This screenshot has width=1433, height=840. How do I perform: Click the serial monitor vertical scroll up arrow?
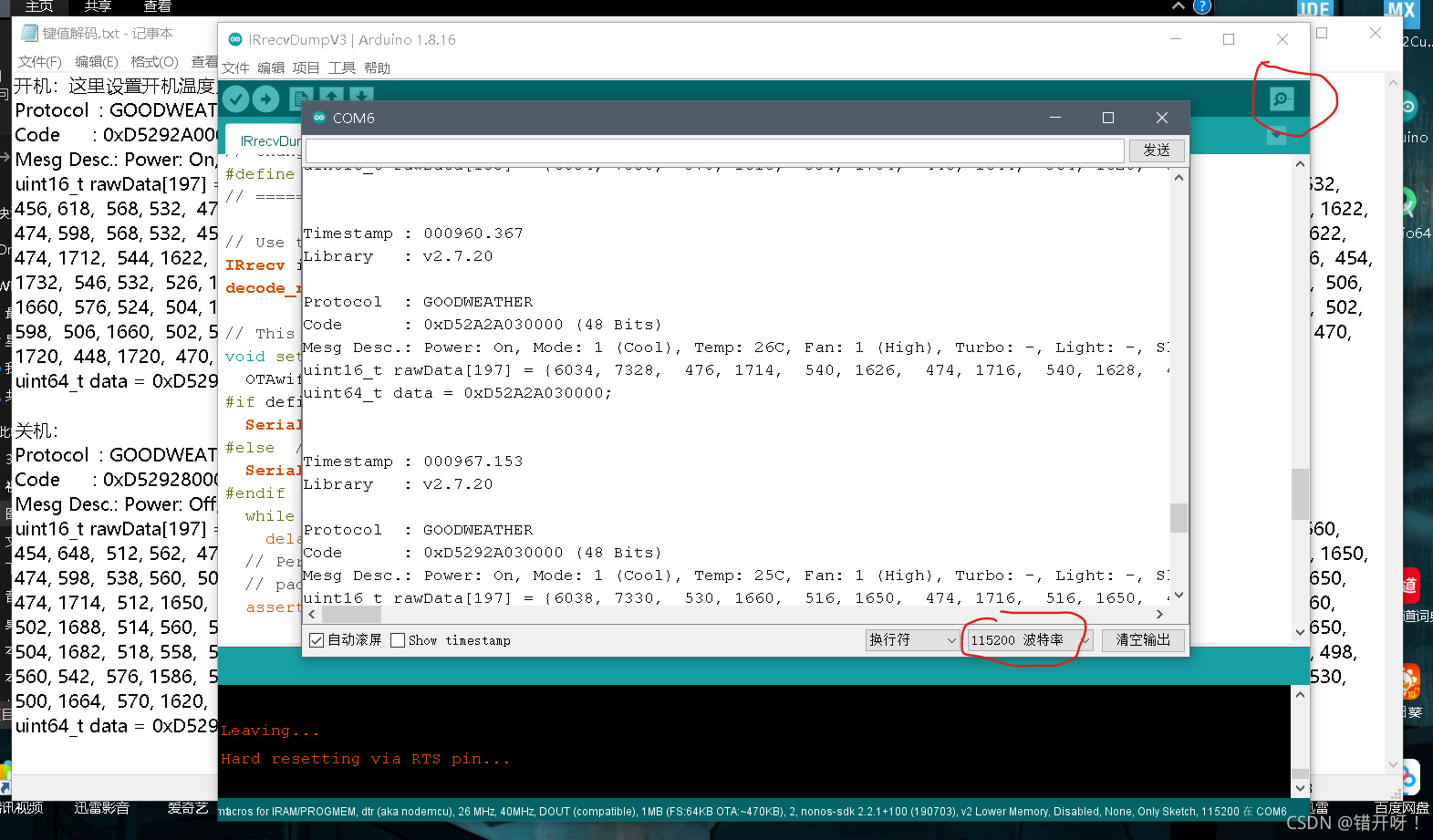(x=1179, y=178)
